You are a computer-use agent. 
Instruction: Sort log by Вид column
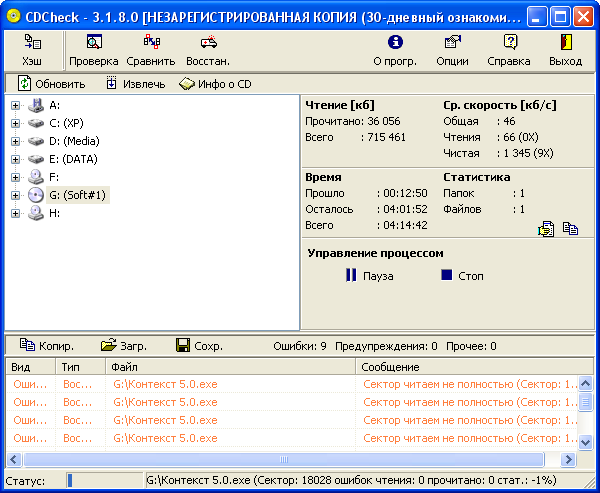click(31, 367)
